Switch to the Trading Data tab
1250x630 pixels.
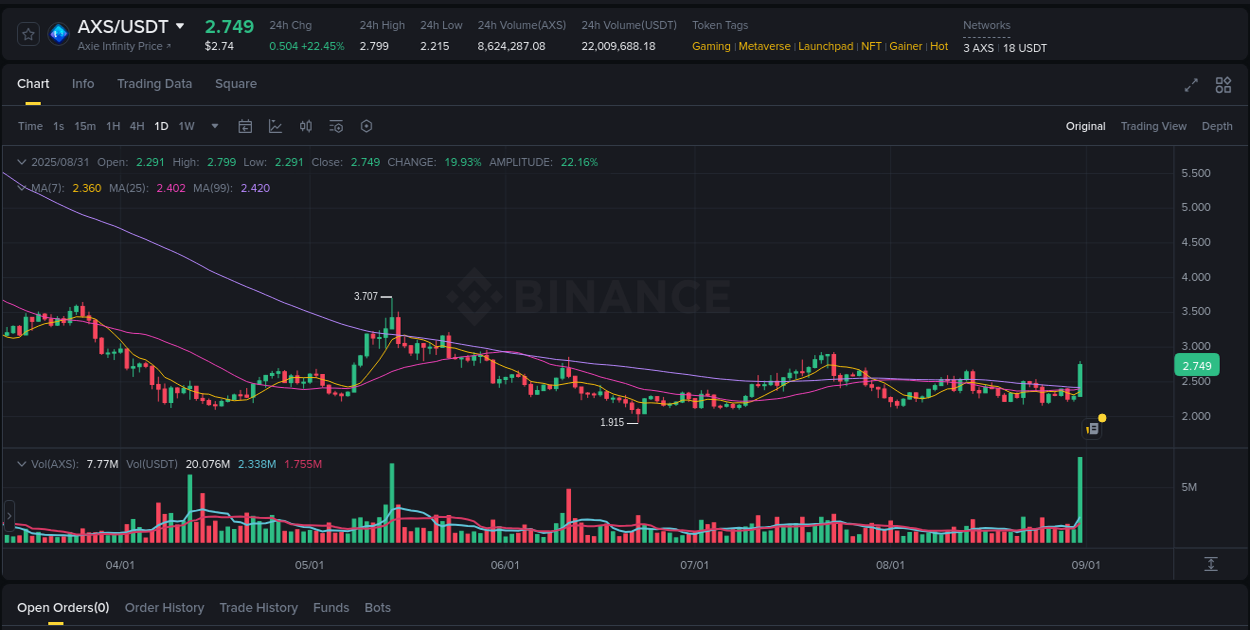pos(155,84)
